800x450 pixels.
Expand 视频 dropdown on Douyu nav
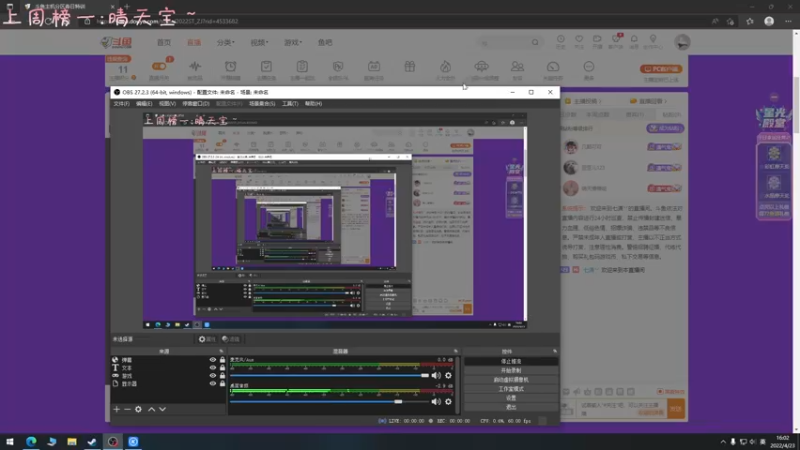[x=259, y=42]
